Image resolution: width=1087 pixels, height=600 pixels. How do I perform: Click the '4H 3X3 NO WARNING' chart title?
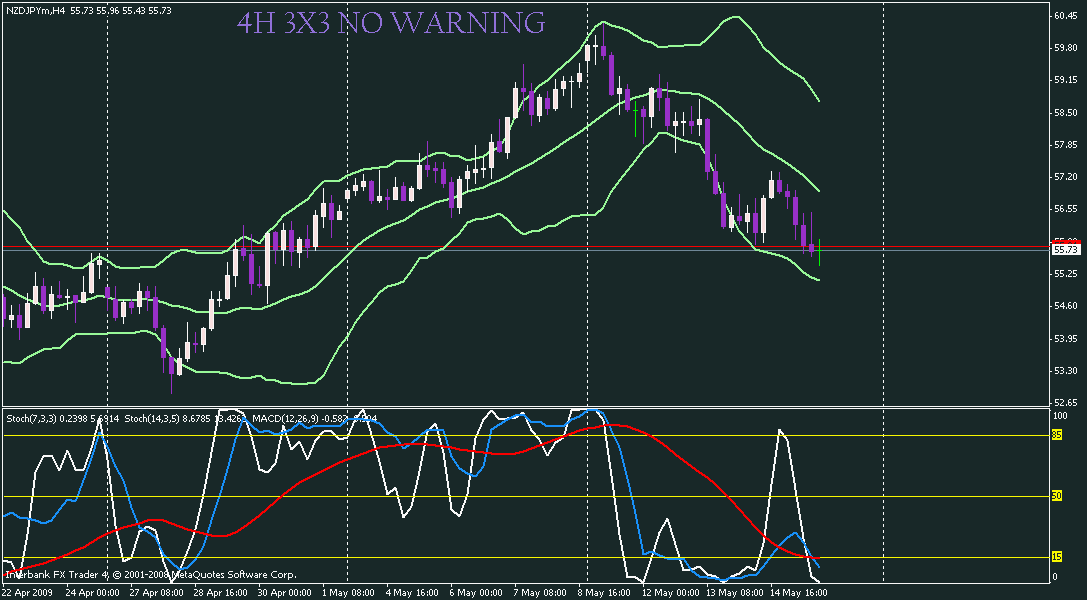[391, 23]
